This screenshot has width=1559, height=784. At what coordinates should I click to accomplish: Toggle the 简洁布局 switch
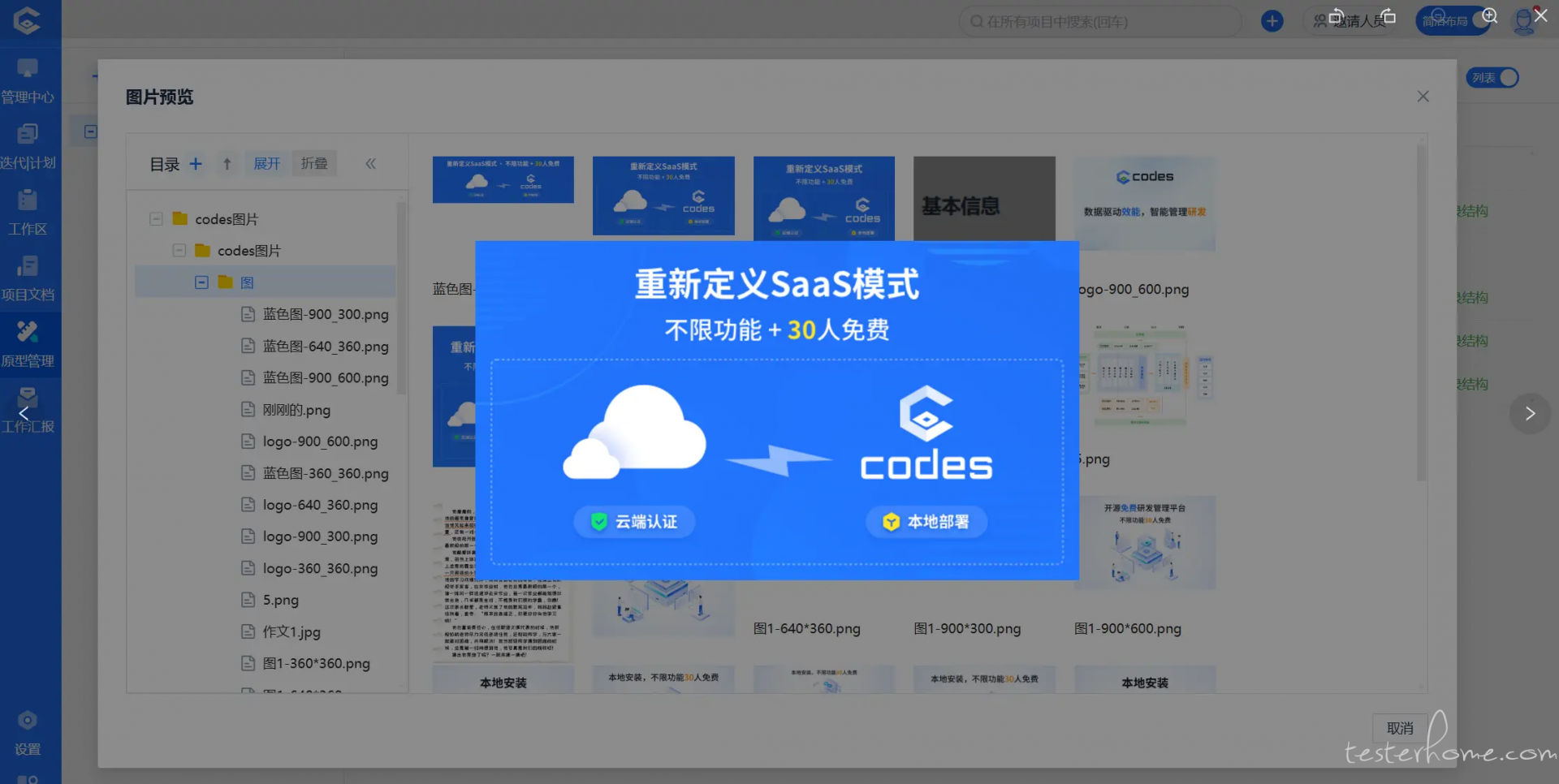(1454, 21)
